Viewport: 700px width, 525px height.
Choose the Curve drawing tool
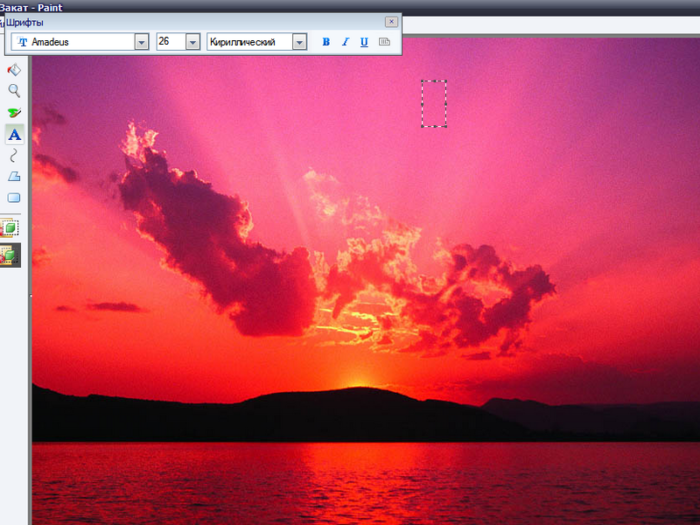[14, 155]
